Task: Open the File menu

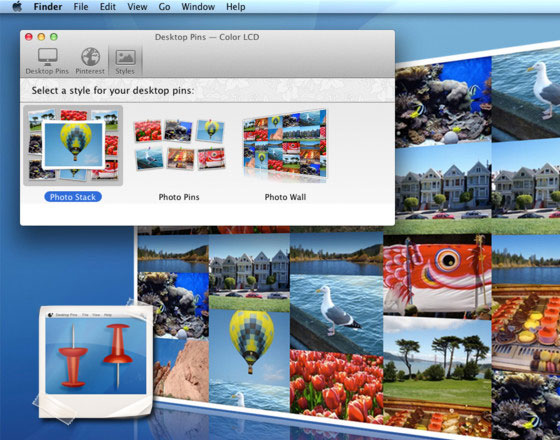Action: (81, 7)
